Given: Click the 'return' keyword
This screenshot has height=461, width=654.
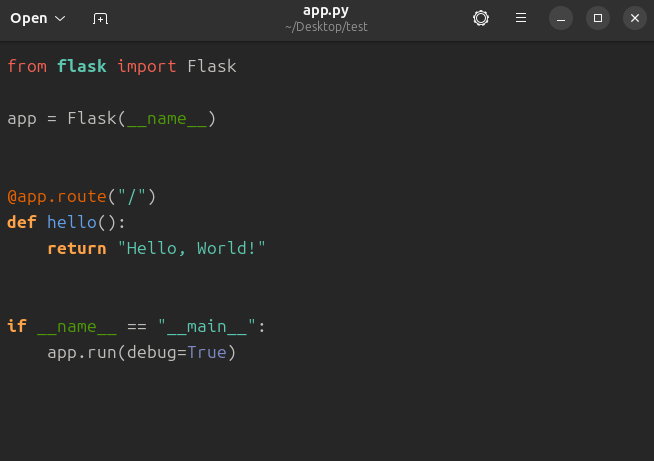Looking at the screenshot, I should tap(77, 249).
